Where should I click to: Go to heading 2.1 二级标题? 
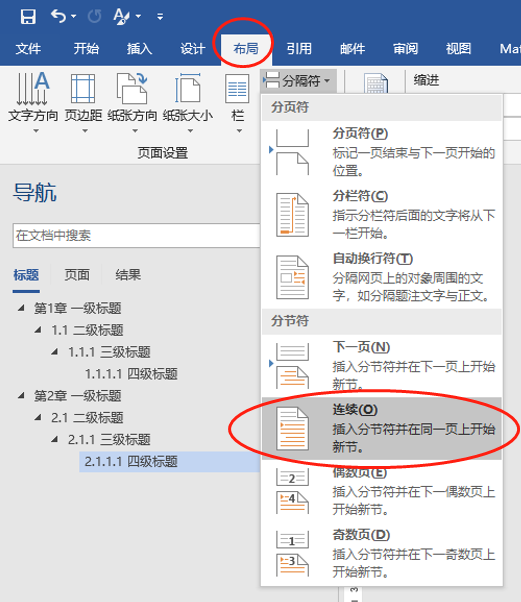coord(87,417)
